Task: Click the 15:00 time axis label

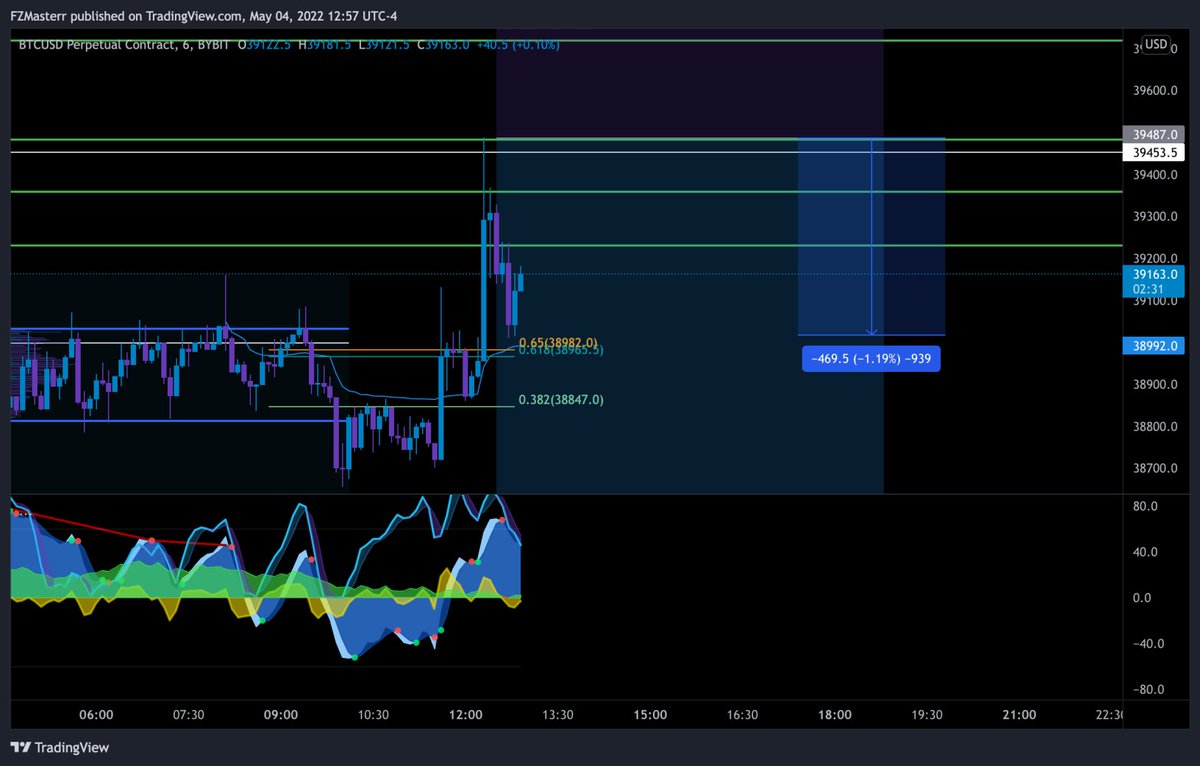Action: click(x=650, y=715)
